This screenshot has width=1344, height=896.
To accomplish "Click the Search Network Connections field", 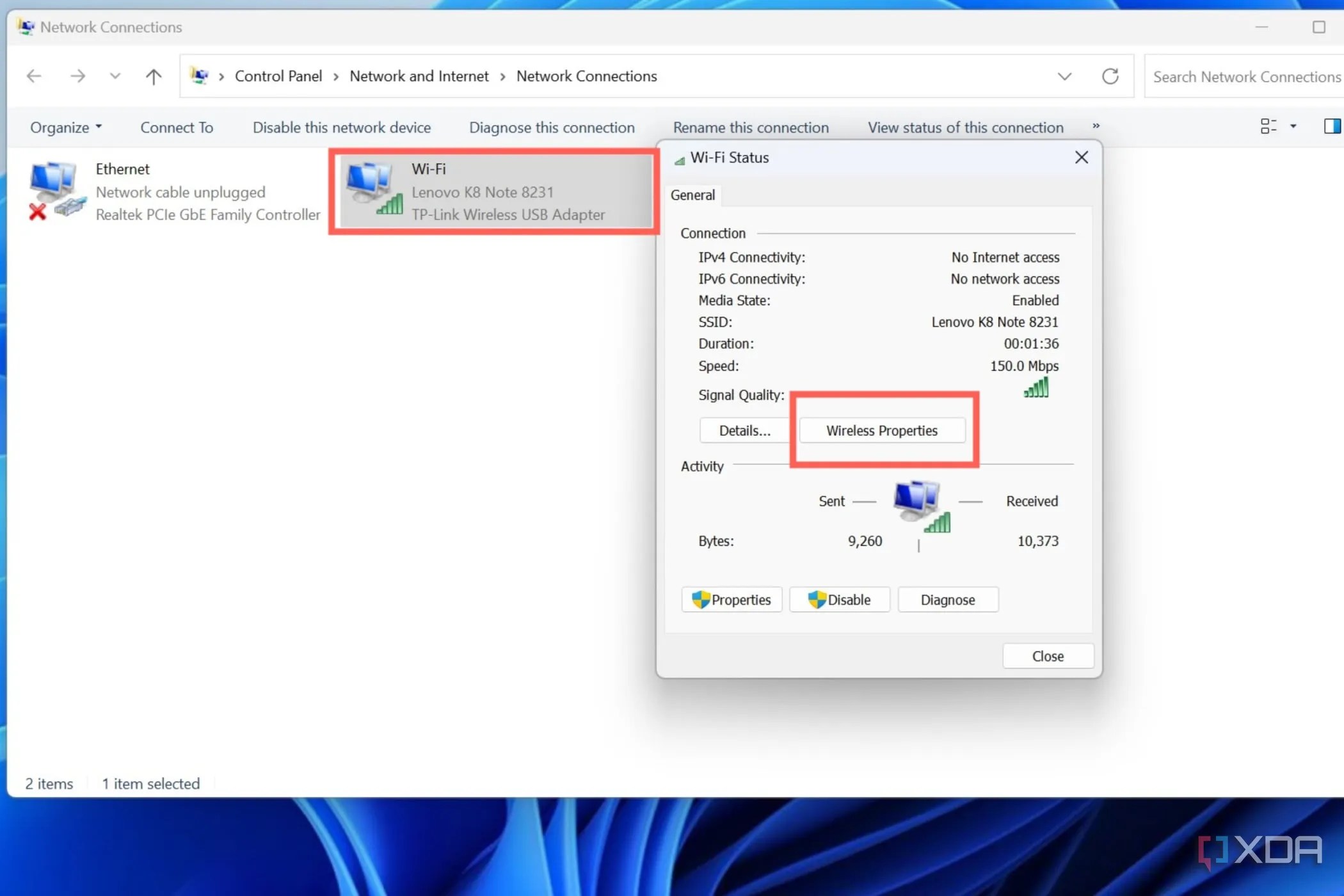I will (1245, 76).
